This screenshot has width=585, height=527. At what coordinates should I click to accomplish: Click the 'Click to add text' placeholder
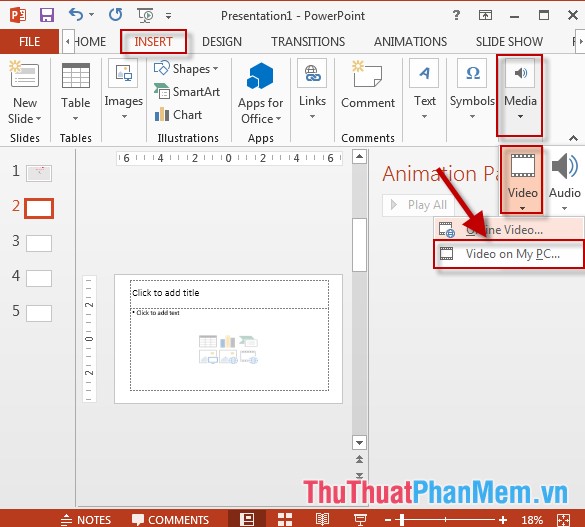click(229, 349)
